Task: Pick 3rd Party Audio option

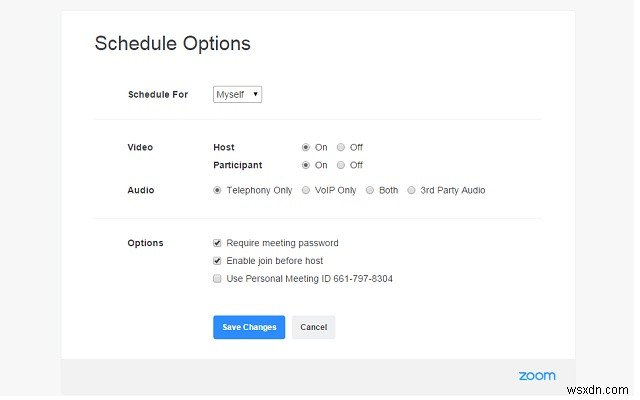Action: coord(412,190)
